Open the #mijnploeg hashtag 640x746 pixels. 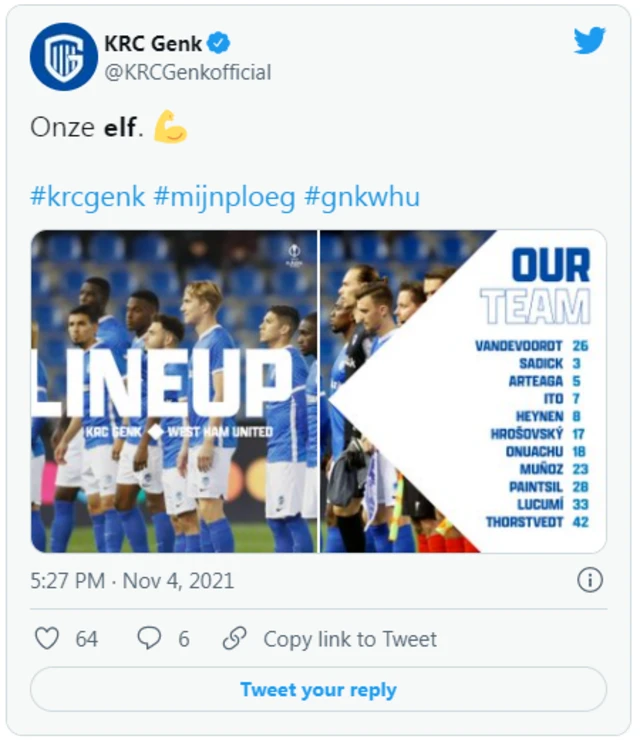click(225, 196)
